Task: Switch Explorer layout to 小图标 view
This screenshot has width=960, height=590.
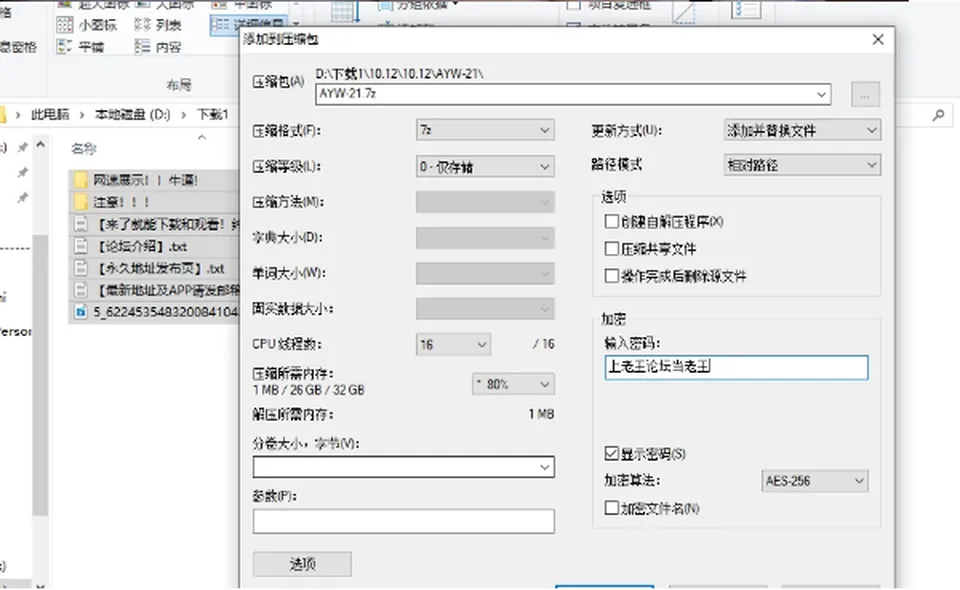Action: (x=86, y=24)
